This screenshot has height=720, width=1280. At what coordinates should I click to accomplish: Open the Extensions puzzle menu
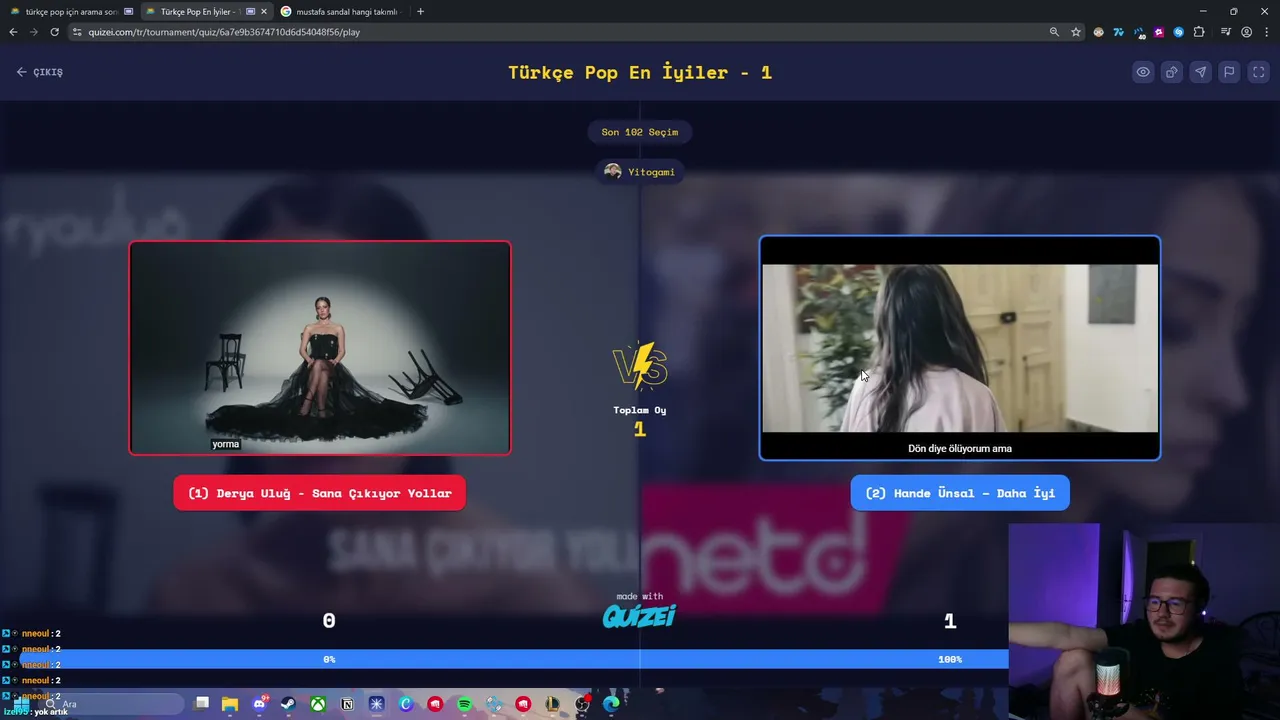1199,32
